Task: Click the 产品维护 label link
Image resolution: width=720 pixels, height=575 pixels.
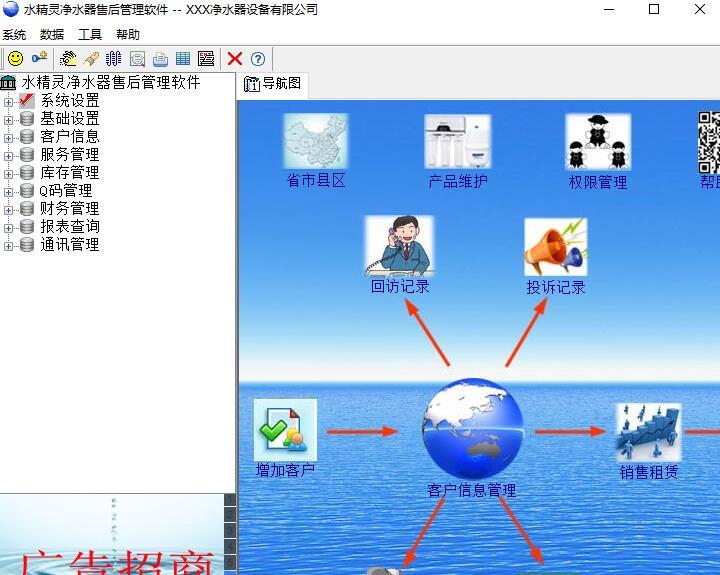Action: [458, 181]
